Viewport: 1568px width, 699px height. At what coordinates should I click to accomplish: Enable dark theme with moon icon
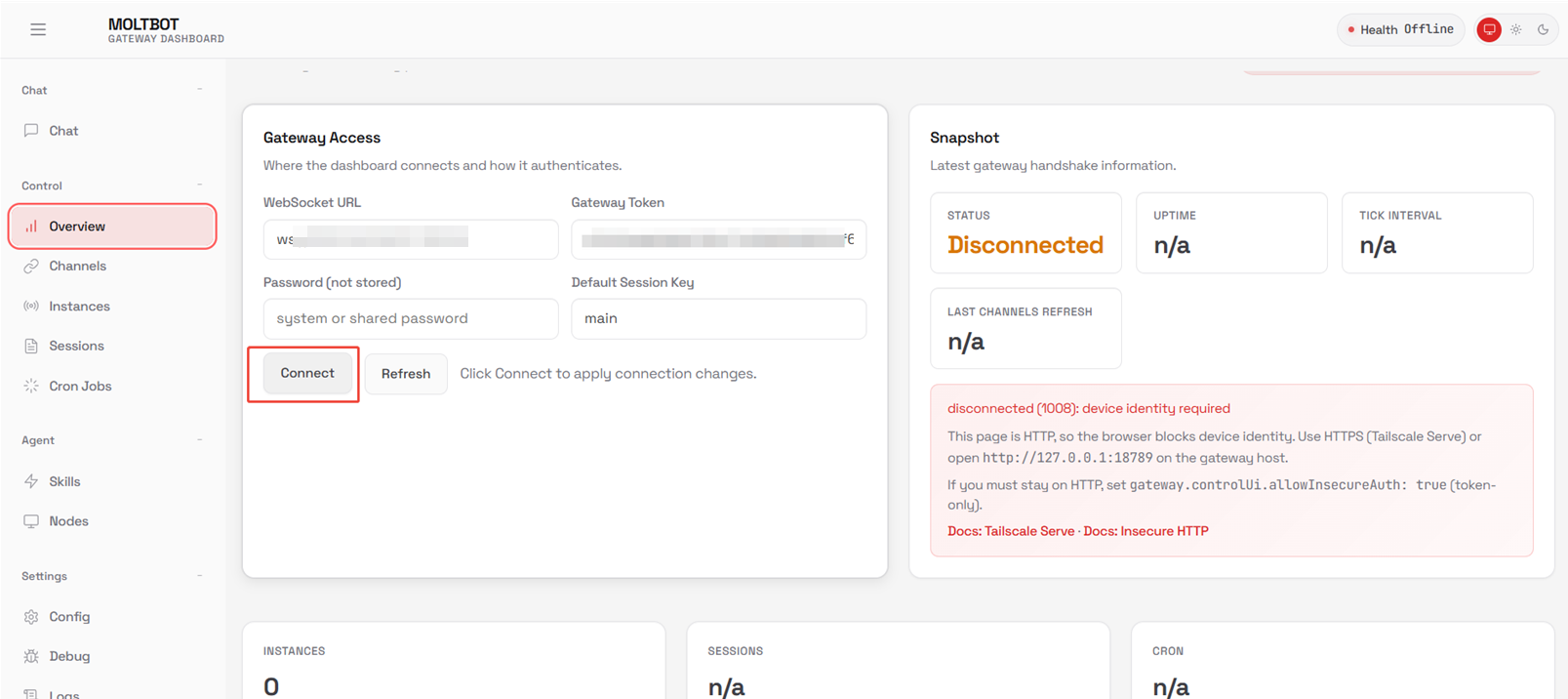1544,29
